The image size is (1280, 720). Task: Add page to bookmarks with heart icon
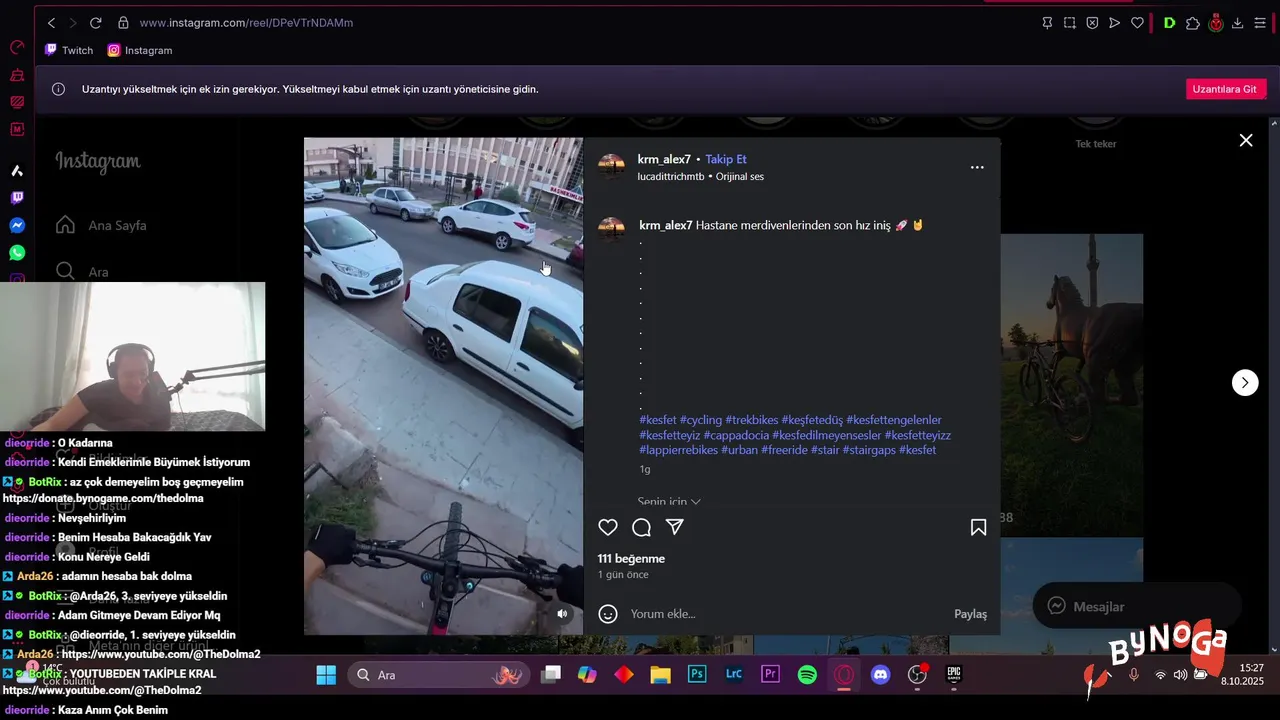click(1137, 23)
